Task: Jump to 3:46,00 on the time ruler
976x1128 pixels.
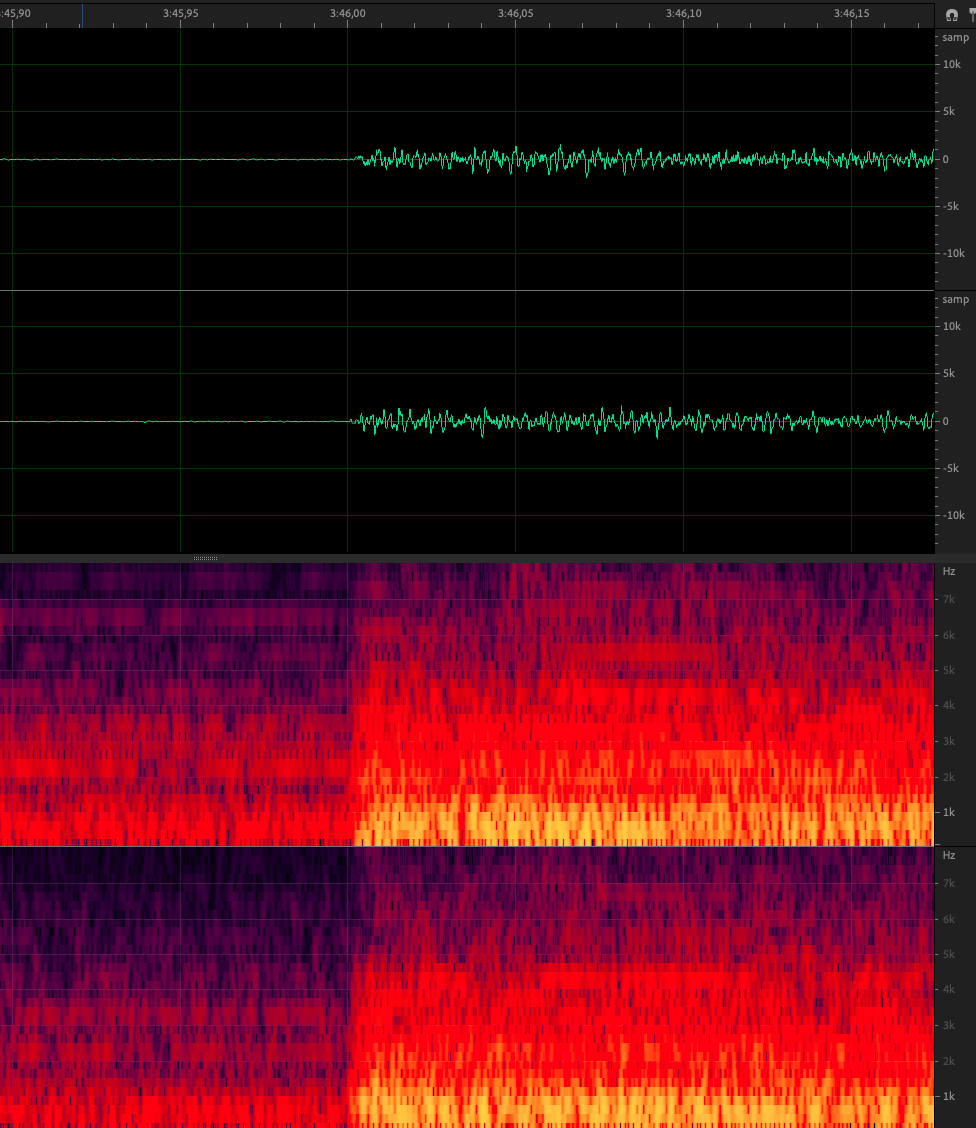Action: [x=347, y=14]
